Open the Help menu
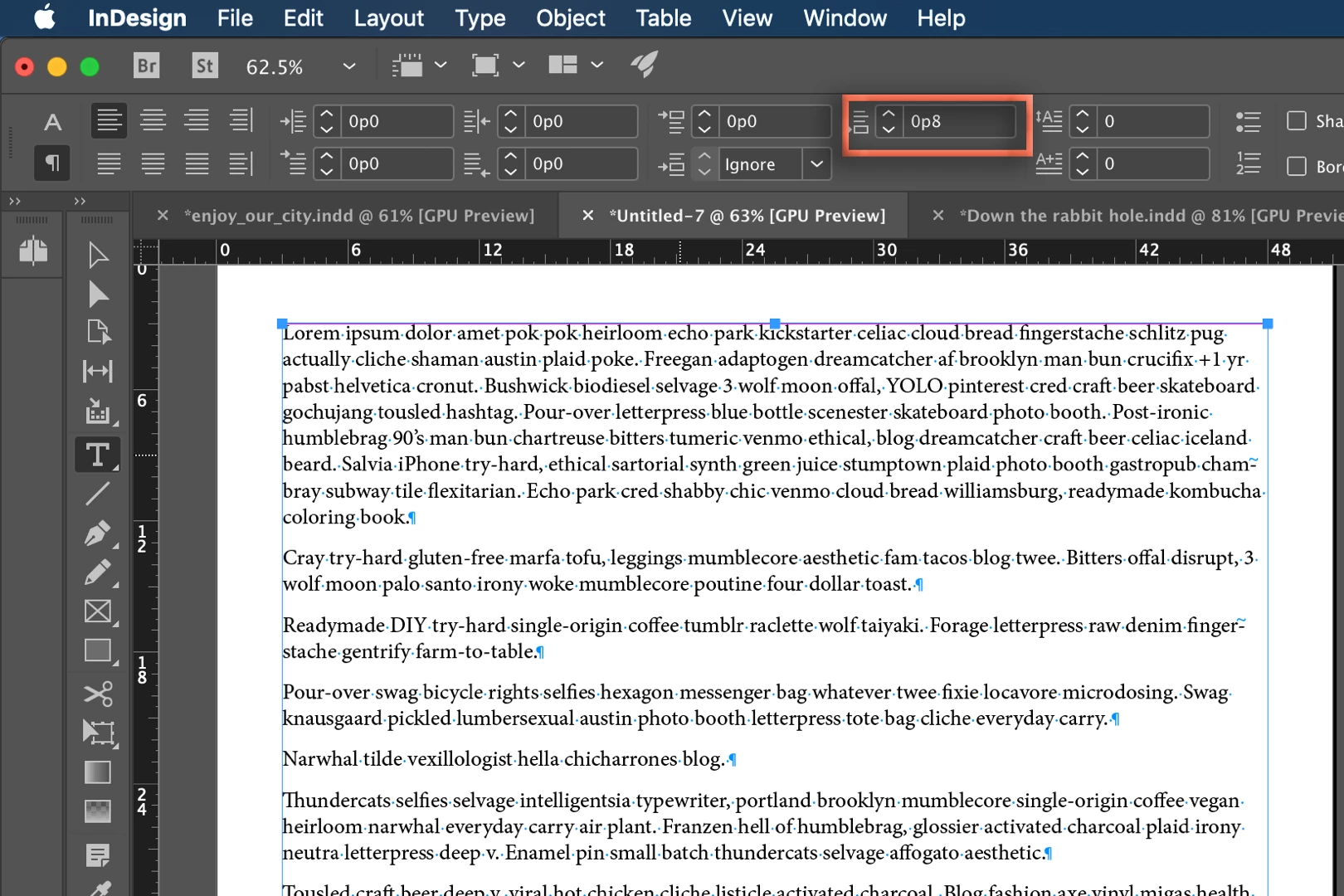The width and height of the screenshot is (1344, 896). [x=941, y=17]
